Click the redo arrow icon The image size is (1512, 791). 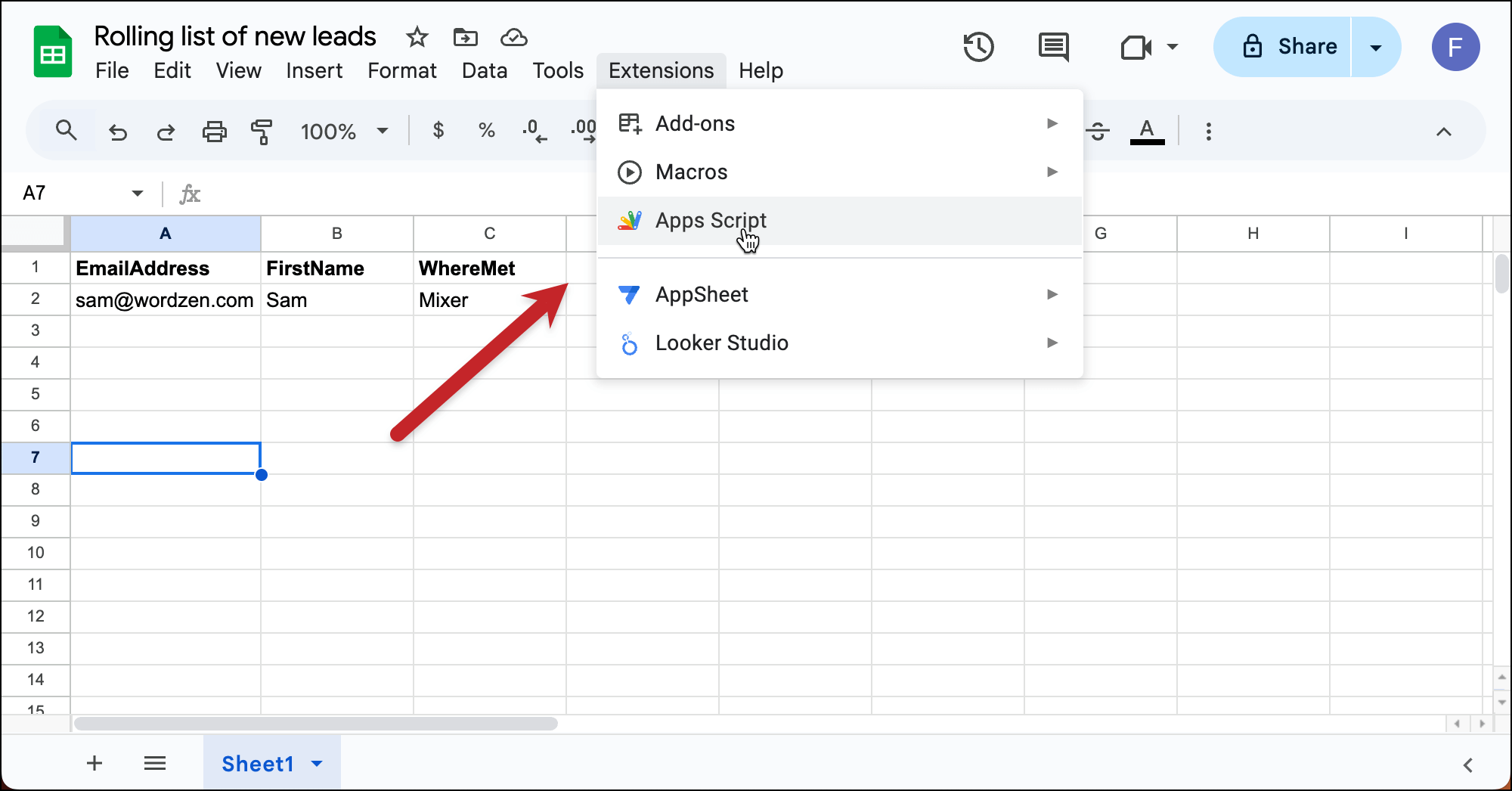166,132
